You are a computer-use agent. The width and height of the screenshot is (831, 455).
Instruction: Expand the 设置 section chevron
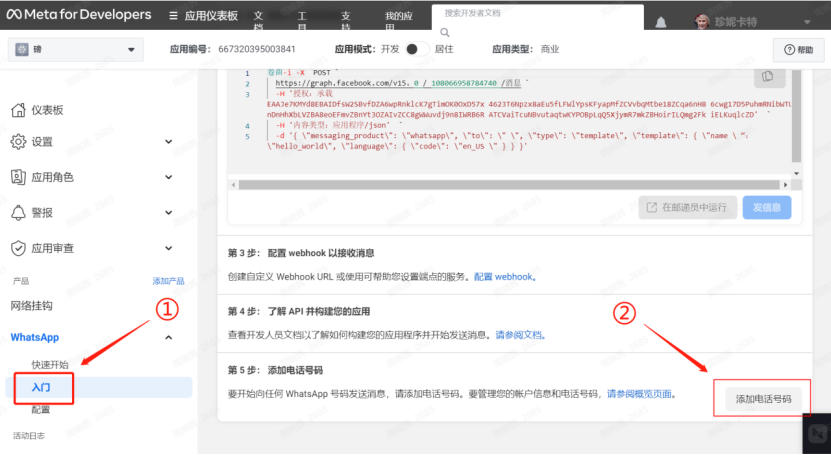click(167, 142)
